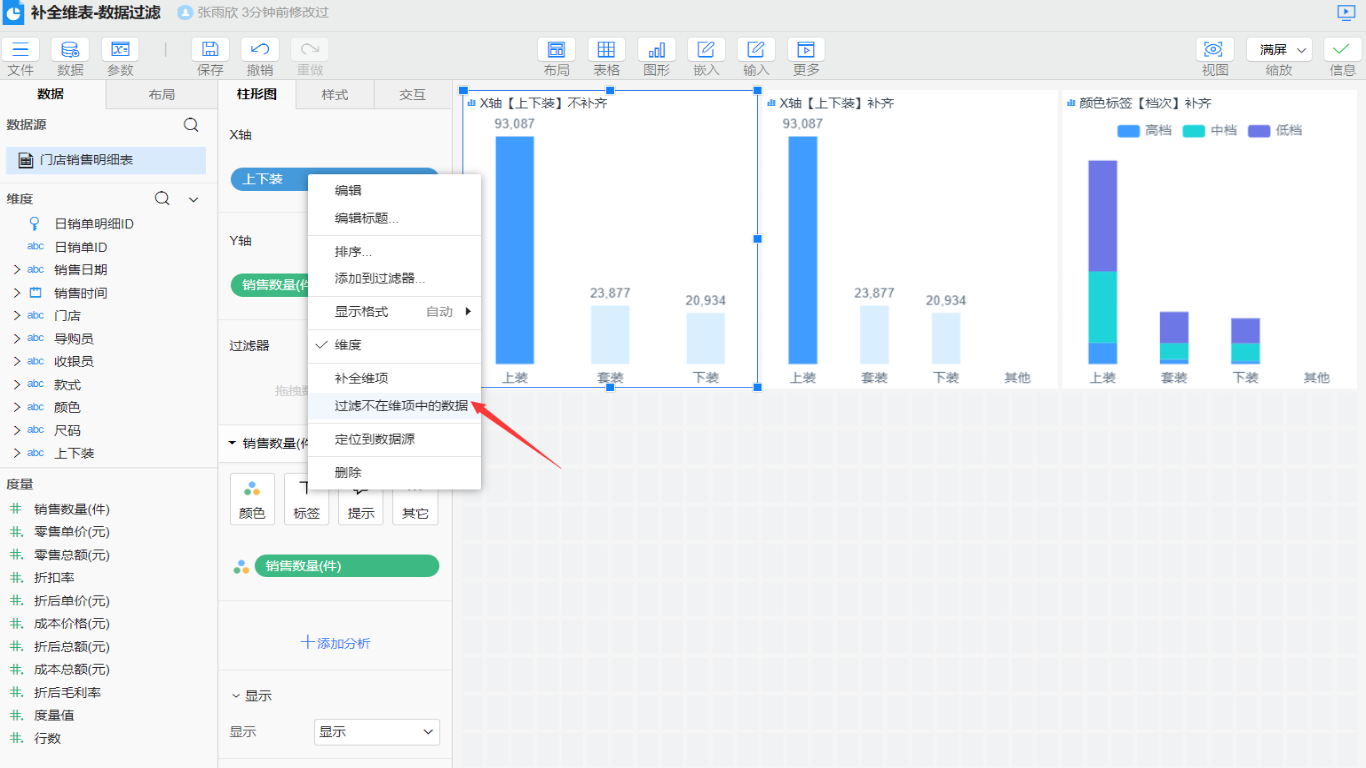Expand the 销售日期 dimension node
The height and width of the screenshot is (768, 1366).
click(16, 270)
